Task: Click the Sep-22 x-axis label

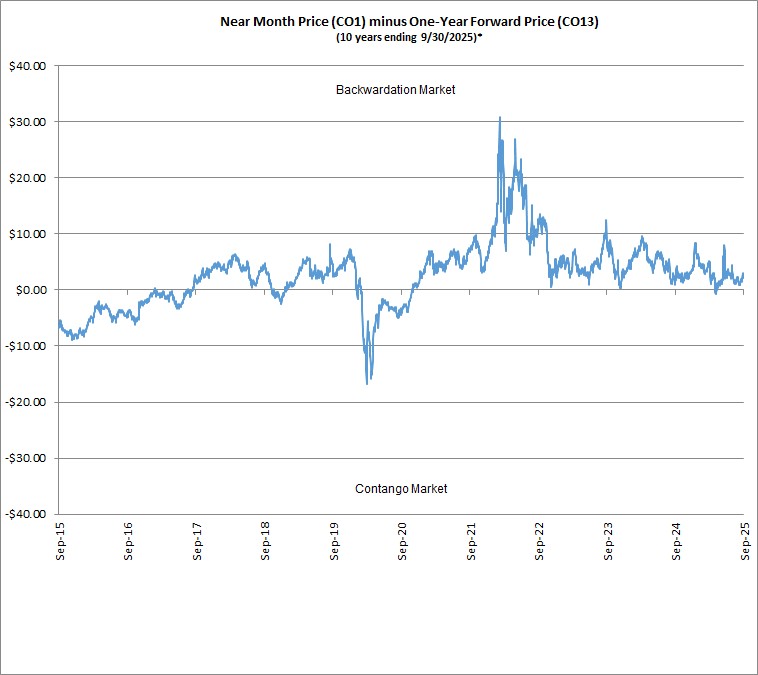Action: 539,542
